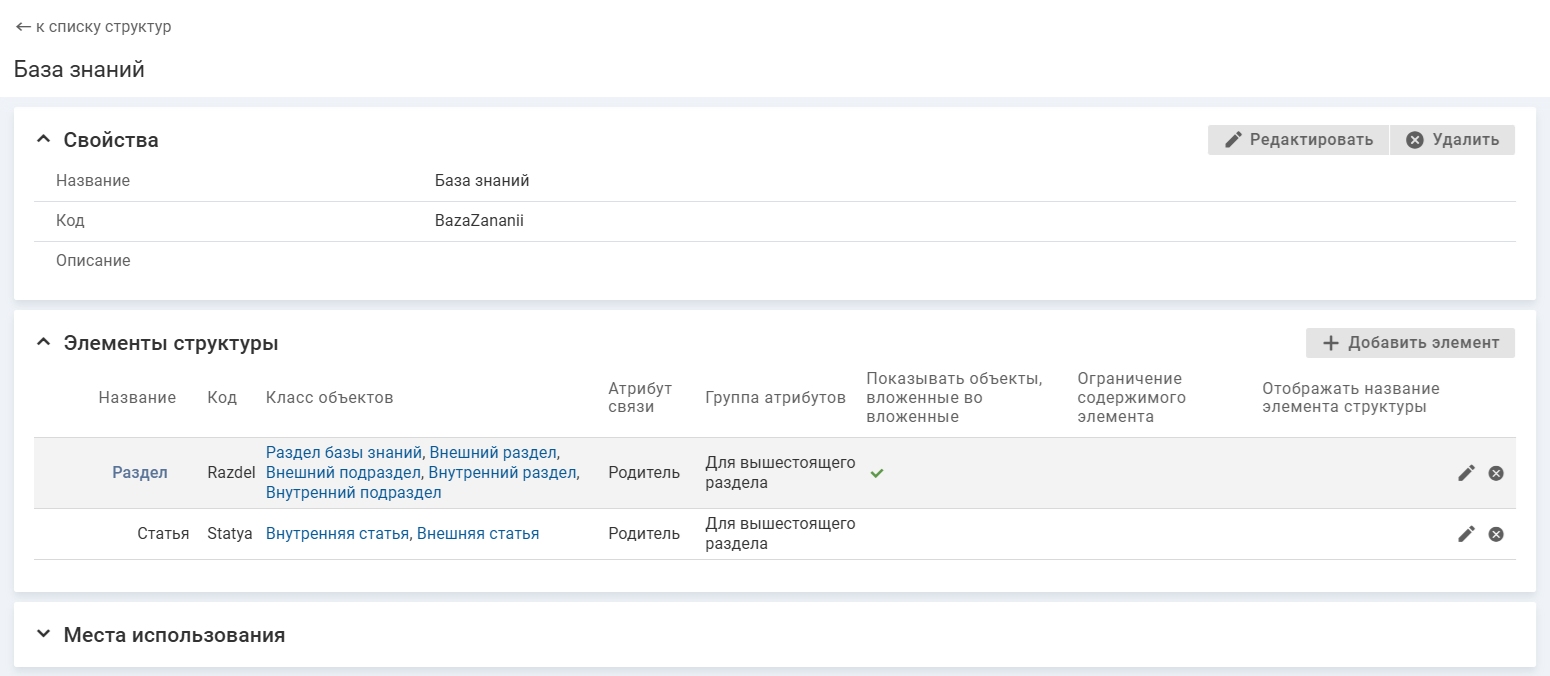Click the Добавить элемент button
The image size is (1550, 676).
pos(1410,343)
